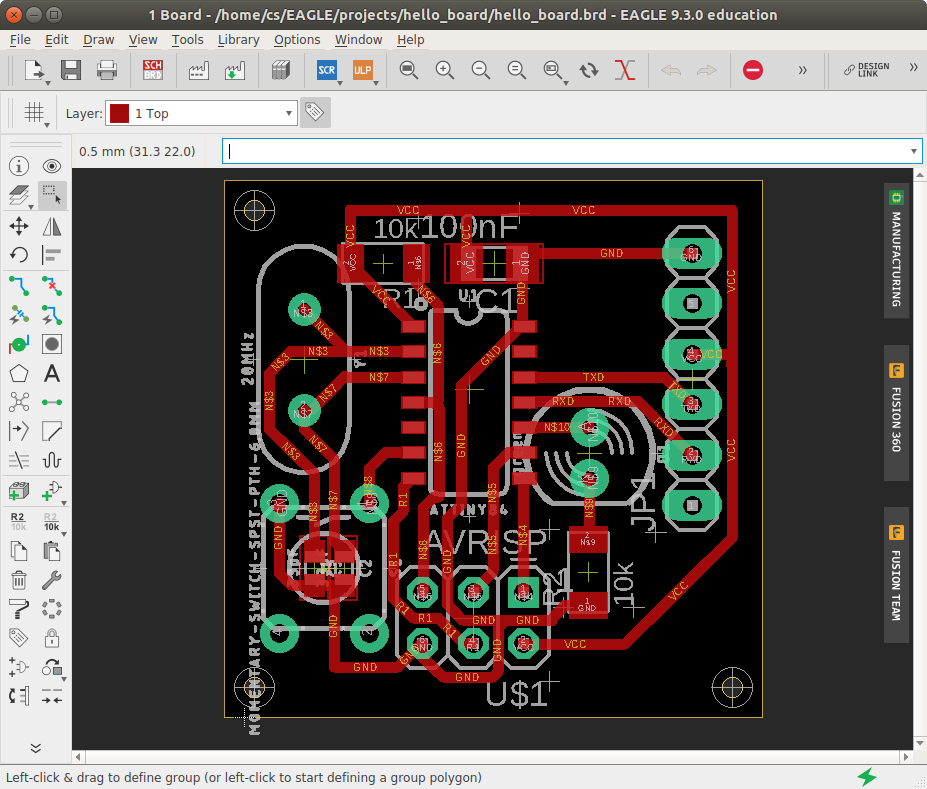Select the Paint roller tool

(19, 609)
